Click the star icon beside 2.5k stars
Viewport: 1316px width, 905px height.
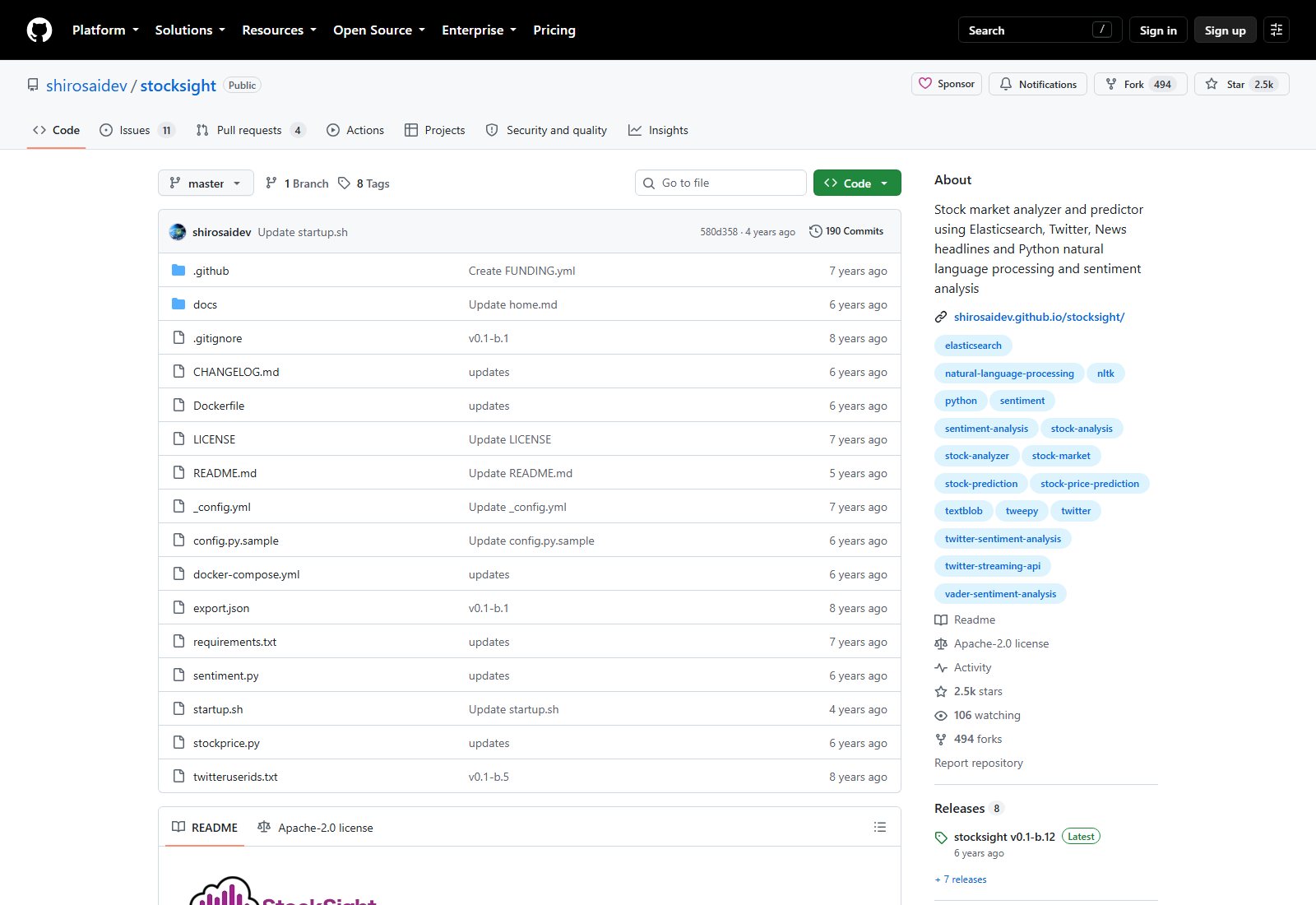941,692
